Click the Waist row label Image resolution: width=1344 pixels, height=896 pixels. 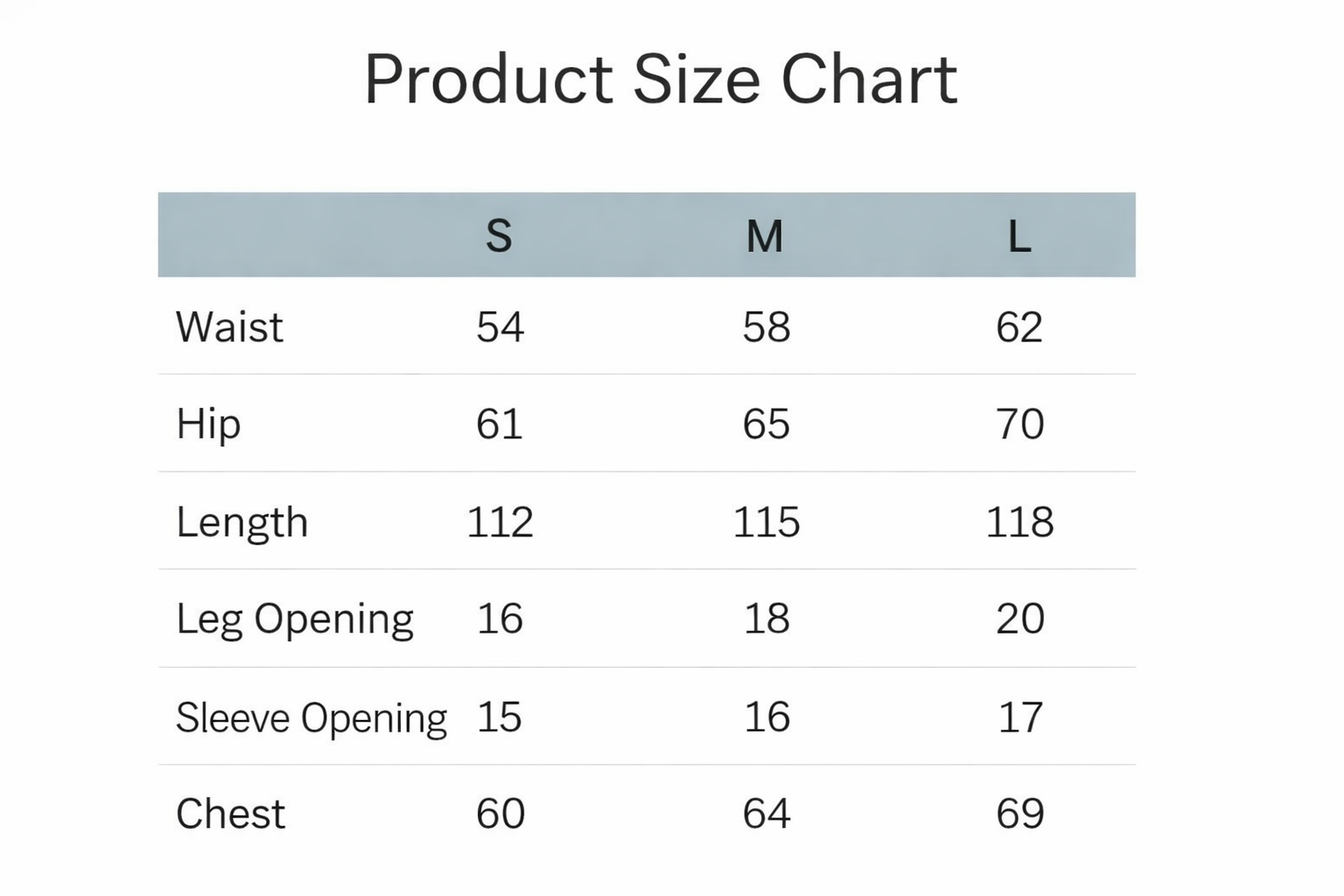[229, 327]
